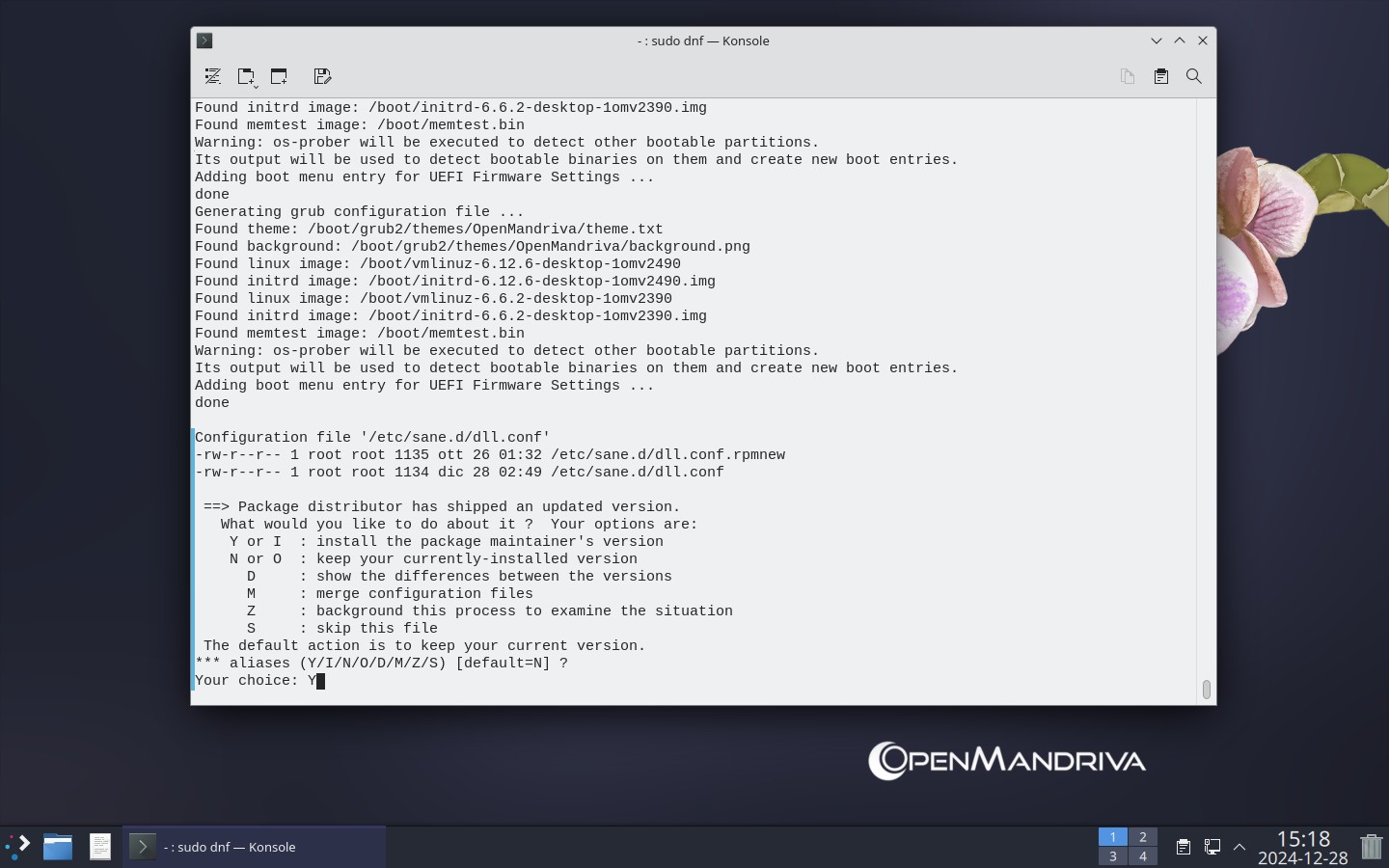Open the network tray icon popup
This screenshot has height=868, width=1389.
coord(1212,847)
